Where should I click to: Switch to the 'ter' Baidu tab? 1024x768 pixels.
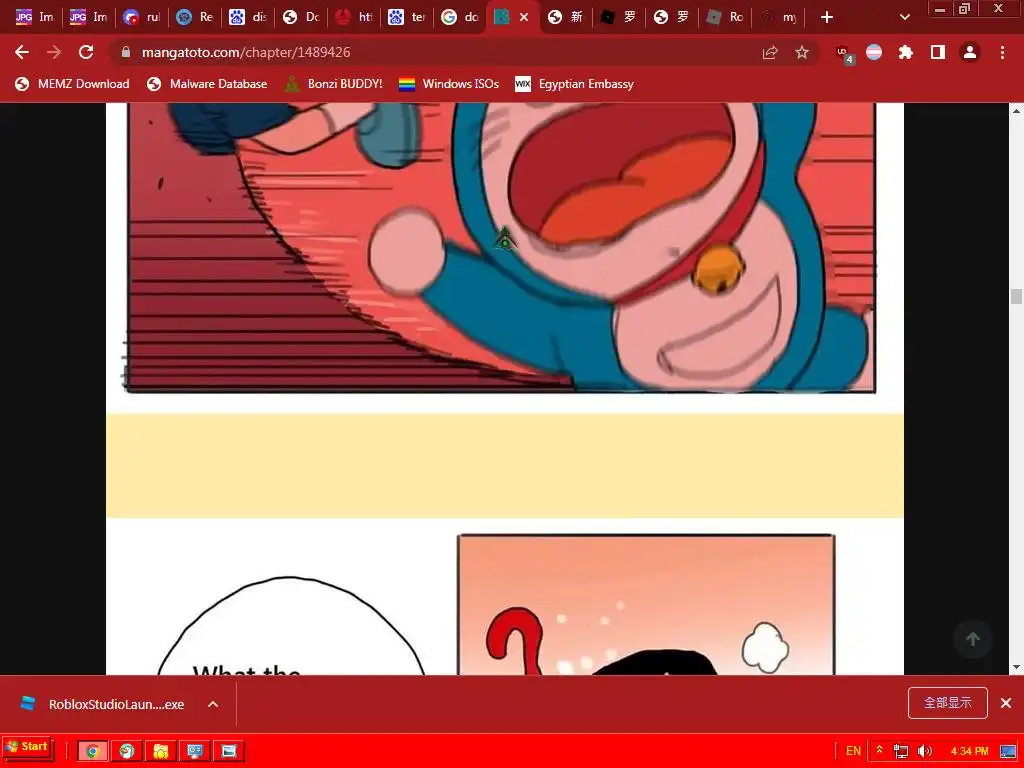pyautogui.click(x=408, y=17)
